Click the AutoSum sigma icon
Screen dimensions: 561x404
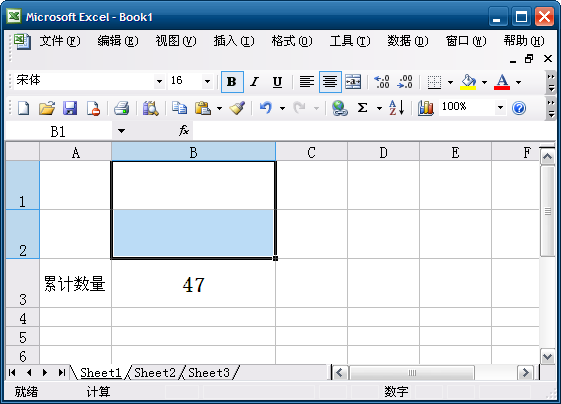(x=362, y=108)
